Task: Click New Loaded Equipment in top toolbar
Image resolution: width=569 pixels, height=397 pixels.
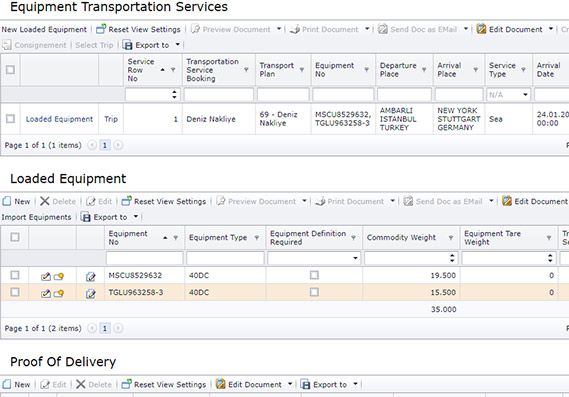Action: click(44, 29)
